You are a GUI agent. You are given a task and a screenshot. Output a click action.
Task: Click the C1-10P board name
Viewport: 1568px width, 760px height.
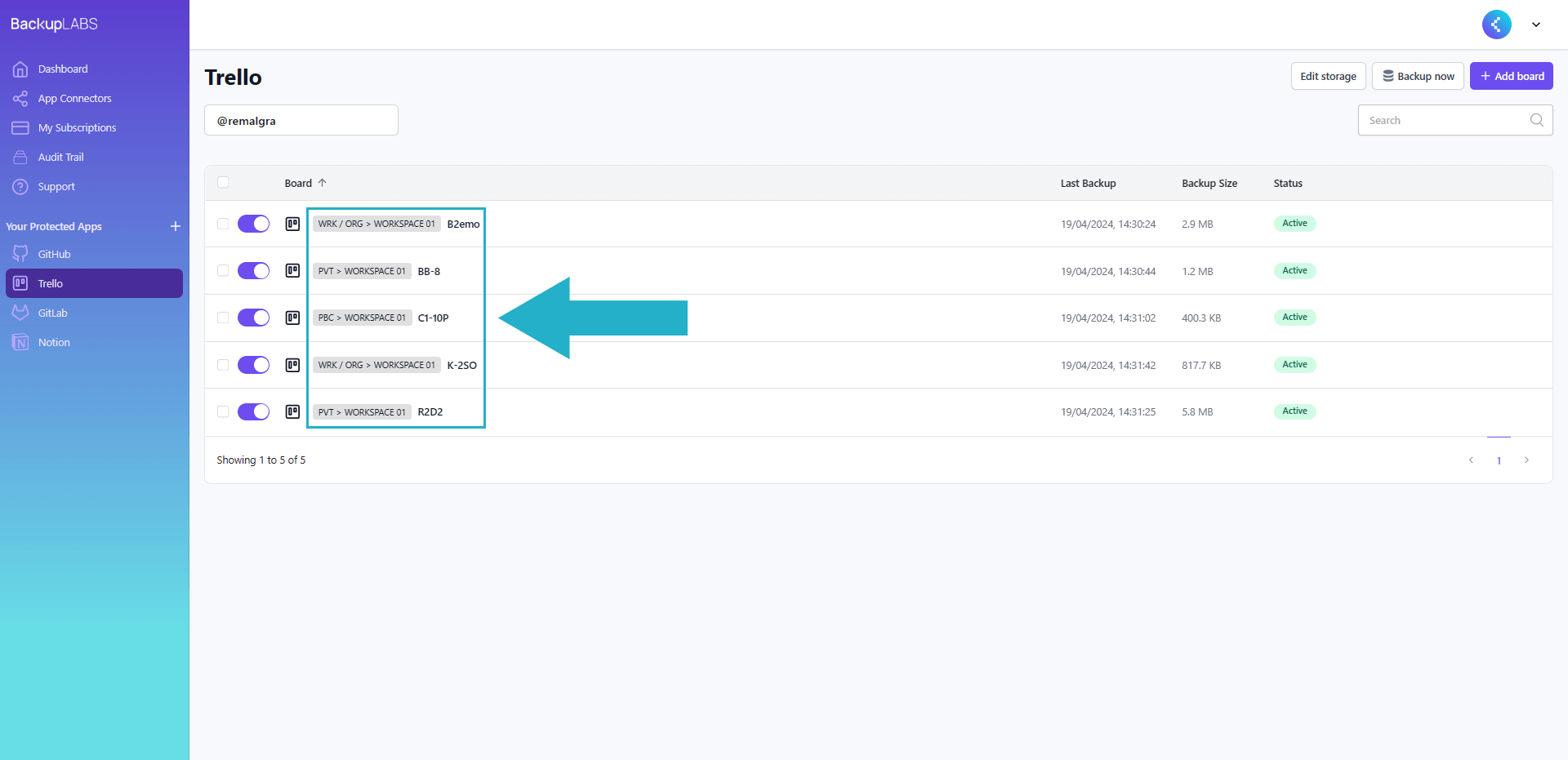(433, 318)
